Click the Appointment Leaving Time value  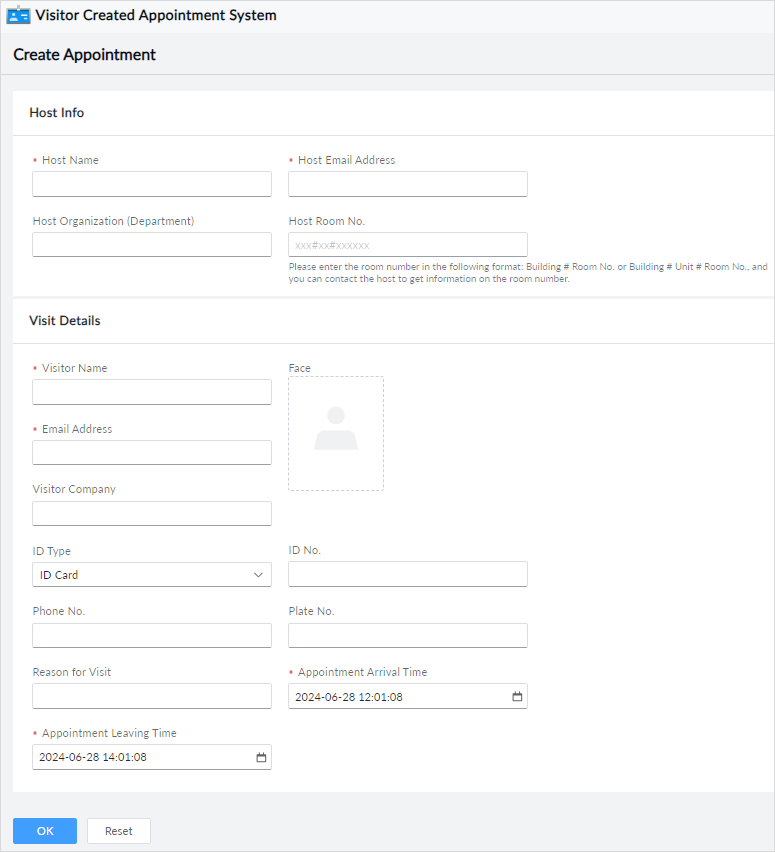coord(94,758)
